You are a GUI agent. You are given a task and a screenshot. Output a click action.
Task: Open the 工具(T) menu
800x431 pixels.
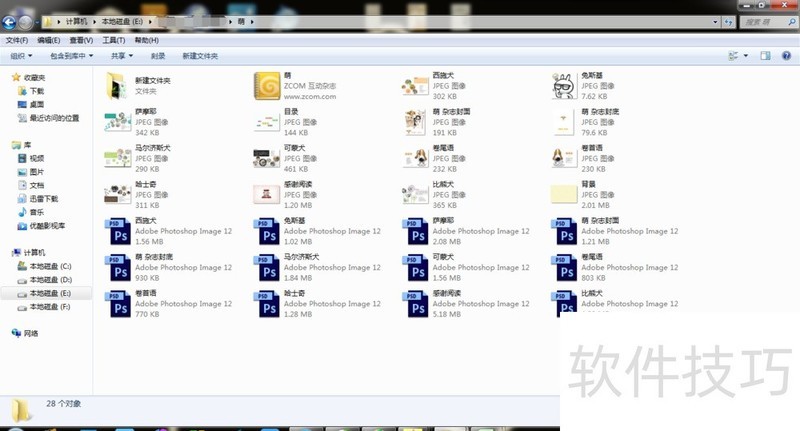113,40
